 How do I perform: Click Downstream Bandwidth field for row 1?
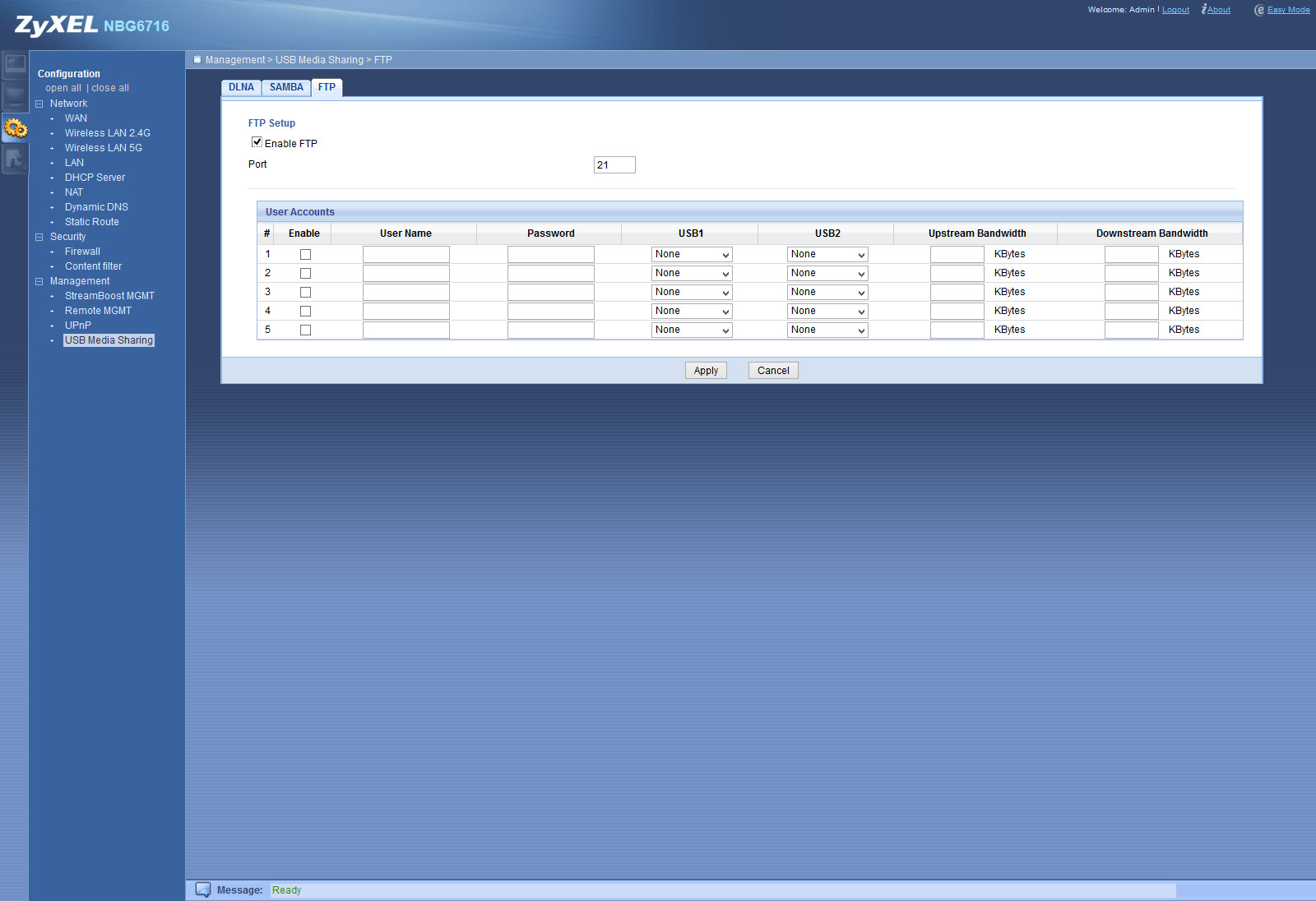point(1132,255)
